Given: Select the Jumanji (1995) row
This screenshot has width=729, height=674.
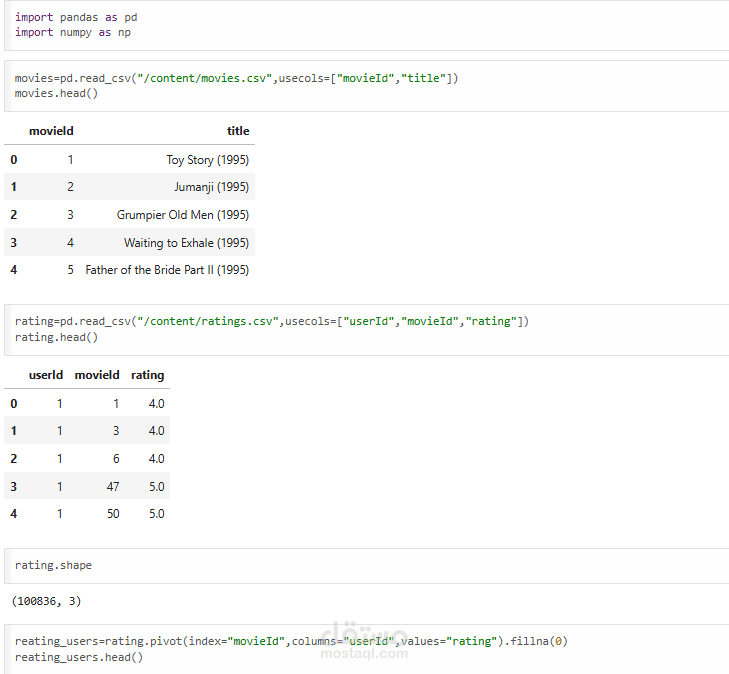Looking at the screenshot, I should point(129,187).
